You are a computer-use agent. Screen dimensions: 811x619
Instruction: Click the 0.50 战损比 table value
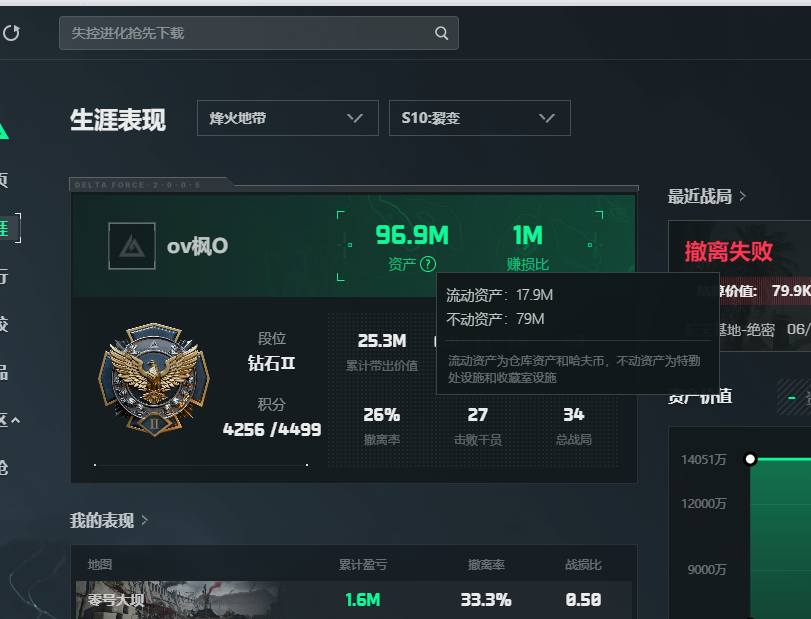click(583, 600)
